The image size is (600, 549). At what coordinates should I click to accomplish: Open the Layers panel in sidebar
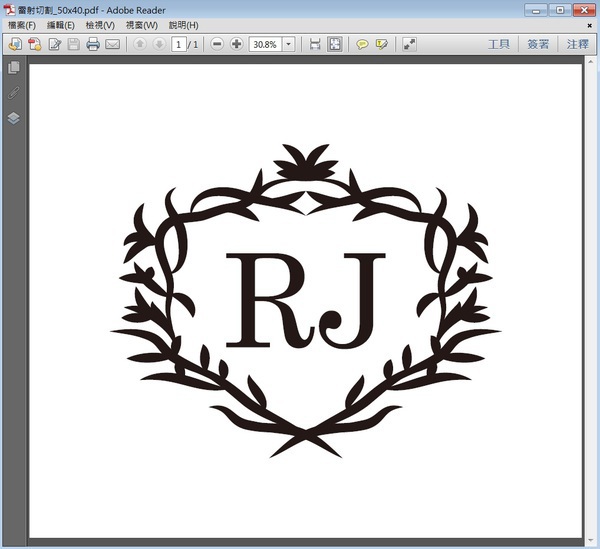(13, 117)
